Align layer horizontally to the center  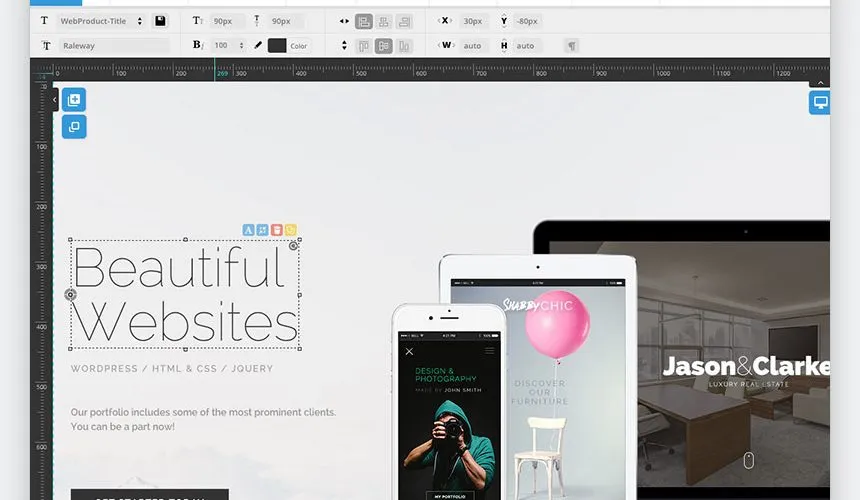click(384, 21)
